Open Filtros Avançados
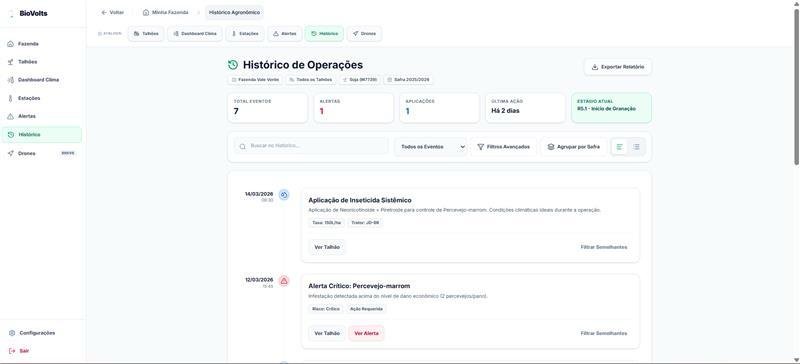 click(x=504, y=147)
